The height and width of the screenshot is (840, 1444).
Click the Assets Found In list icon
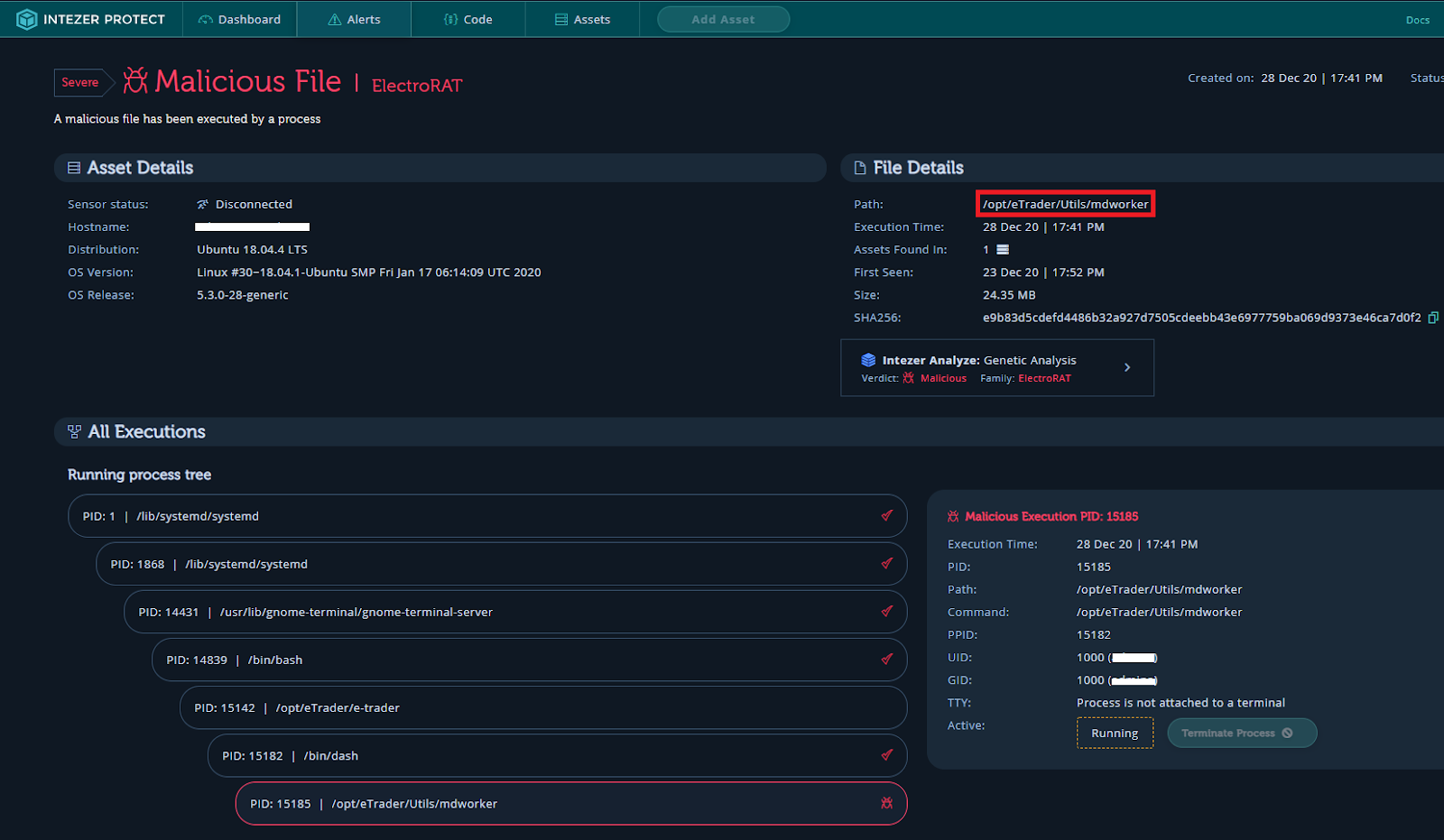point(1003,250)
